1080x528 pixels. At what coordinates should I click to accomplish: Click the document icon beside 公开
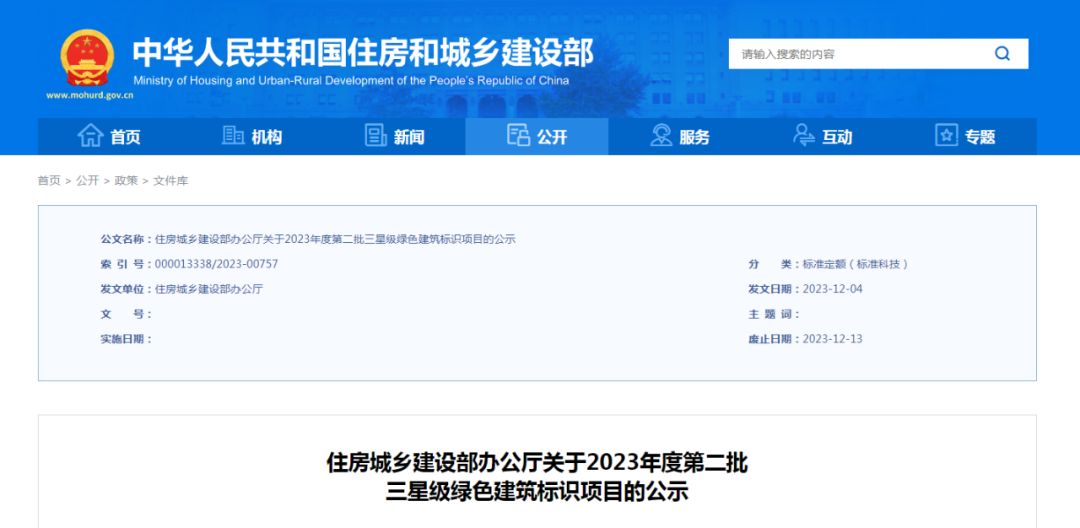point(518,135)
